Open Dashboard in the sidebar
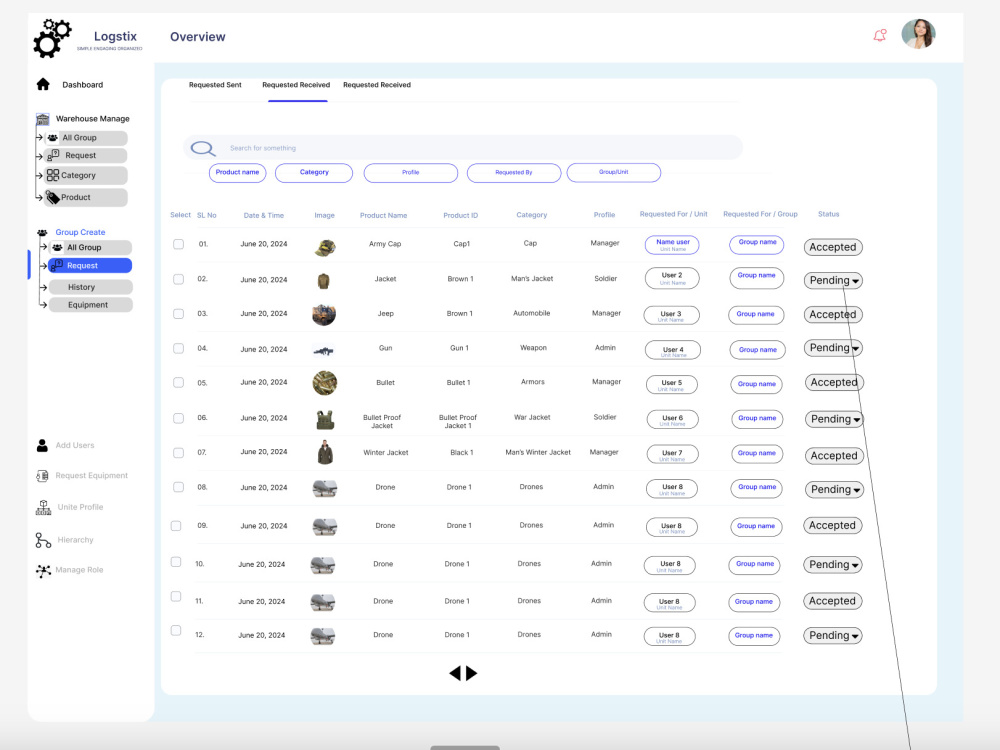Screen dimensions: 1000x750 tap(82, 85)
